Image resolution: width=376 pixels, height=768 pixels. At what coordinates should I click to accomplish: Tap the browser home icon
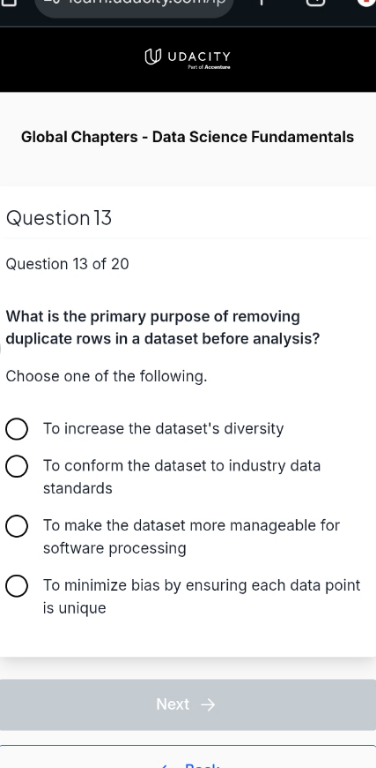(10, 2)
